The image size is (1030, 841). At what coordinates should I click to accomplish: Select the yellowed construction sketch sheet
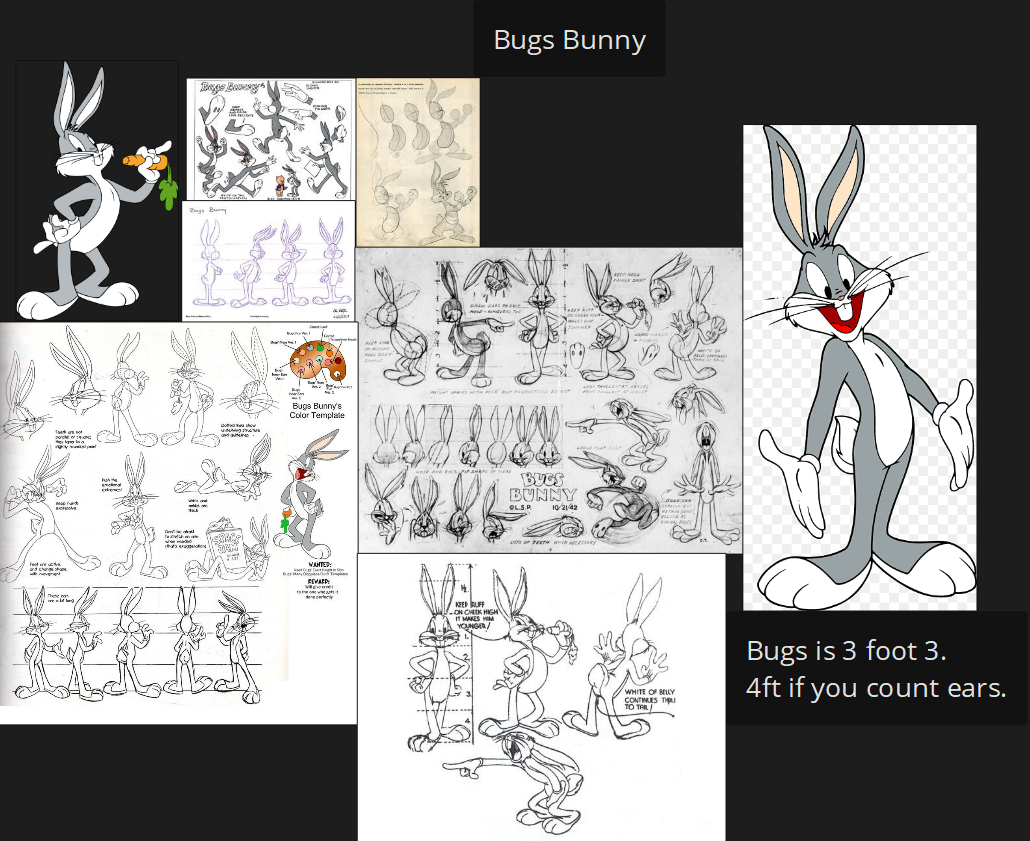point(418,162)
